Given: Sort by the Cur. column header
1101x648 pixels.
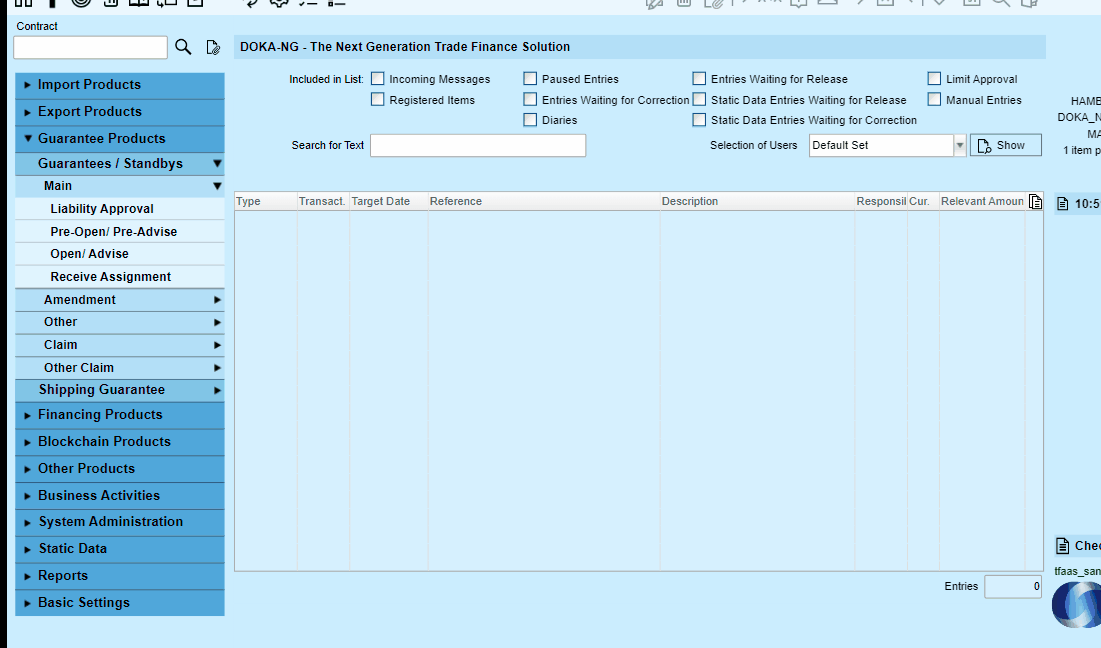Looking at the screenshot, I should click(923, 201).
